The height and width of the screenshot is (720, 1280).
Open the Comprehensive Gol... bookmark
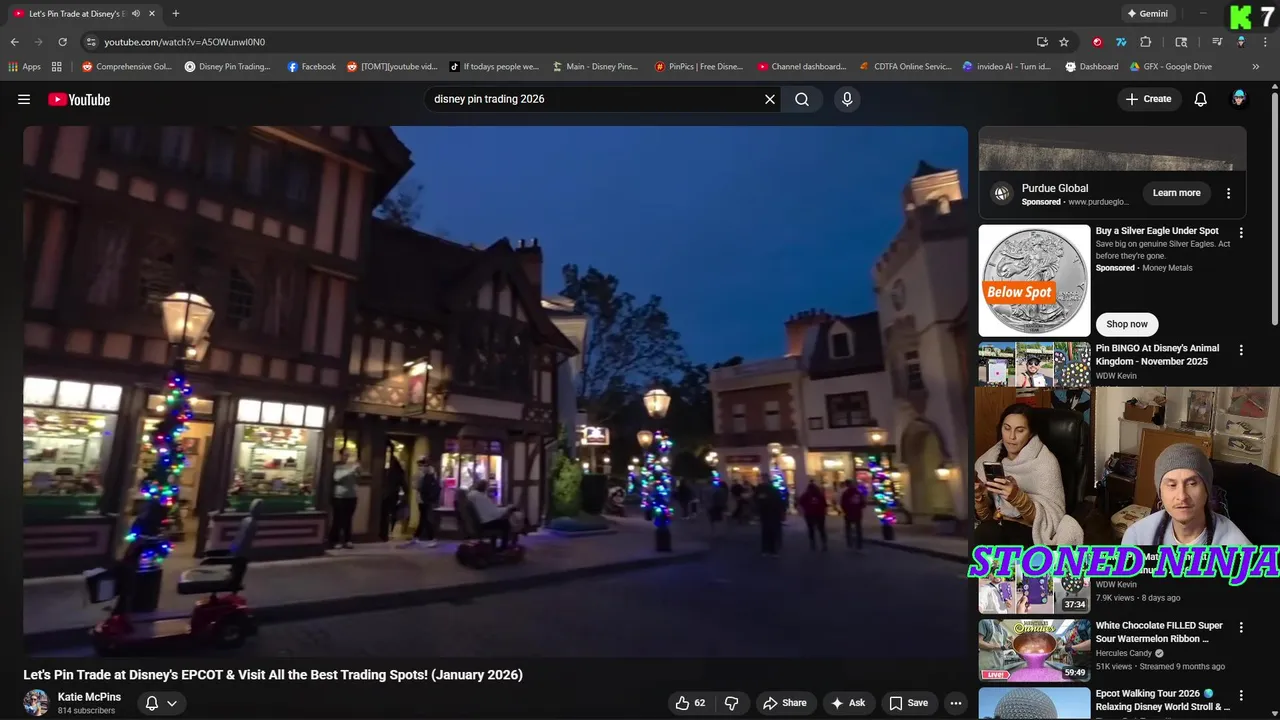coord(127,67)
